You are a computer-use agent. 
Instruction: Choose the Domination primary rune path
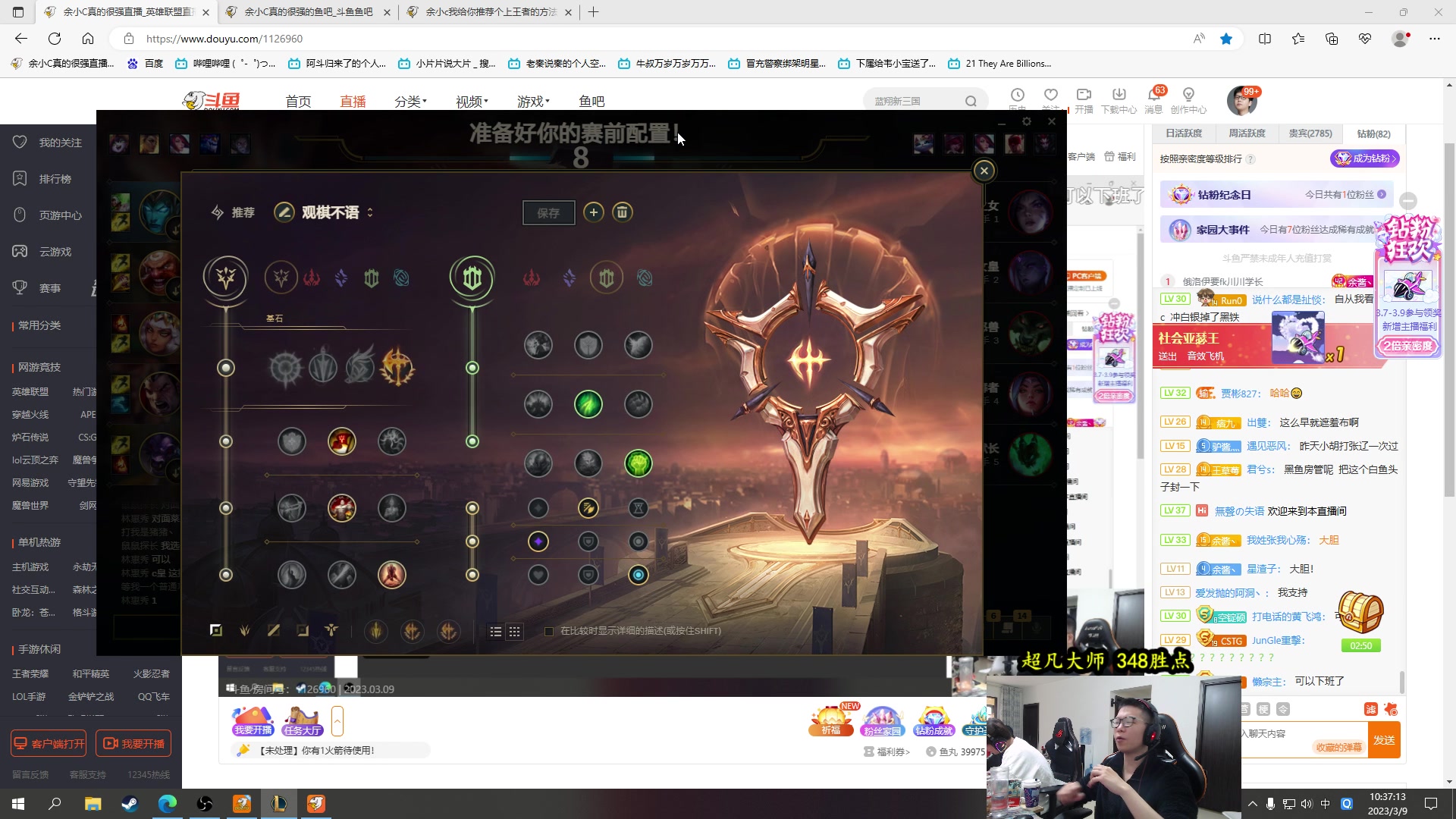point(312,278)
